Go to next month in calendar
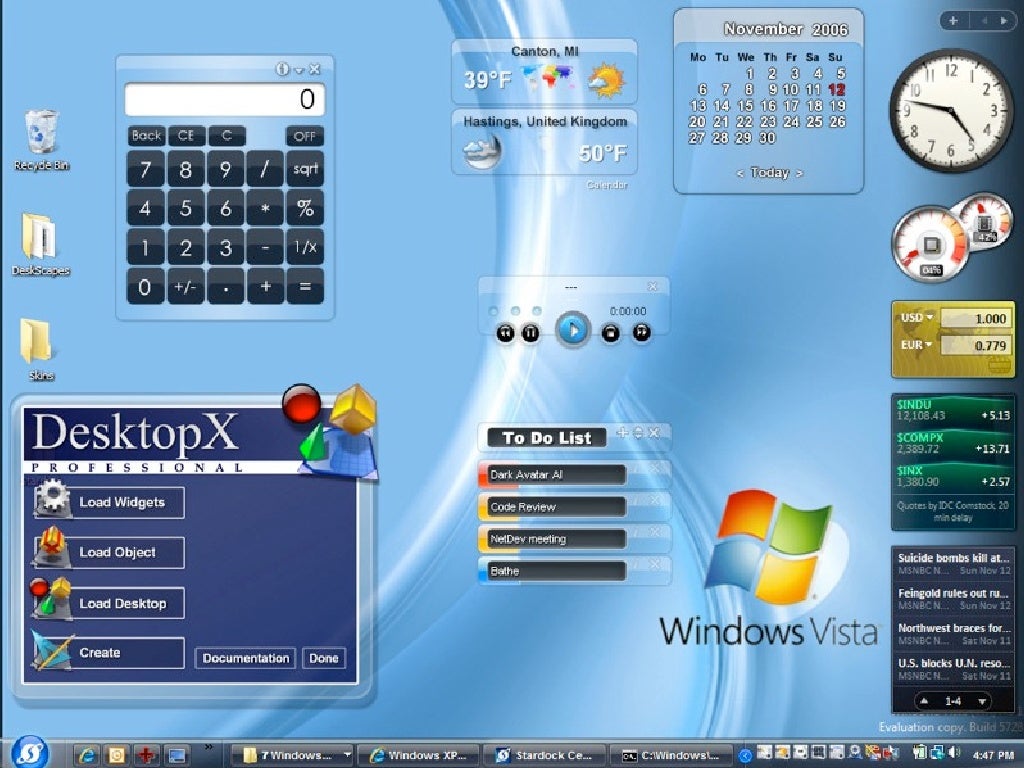This screenshot has width=1024, height=768. (x=799, y=173)
